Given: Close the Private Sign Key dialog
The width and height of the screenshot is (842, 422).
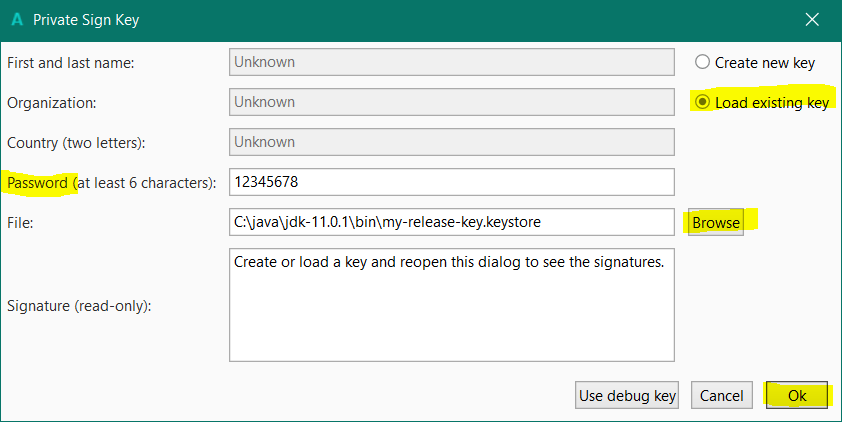Looking at the screenshot, I should click(x=812, y=19).
